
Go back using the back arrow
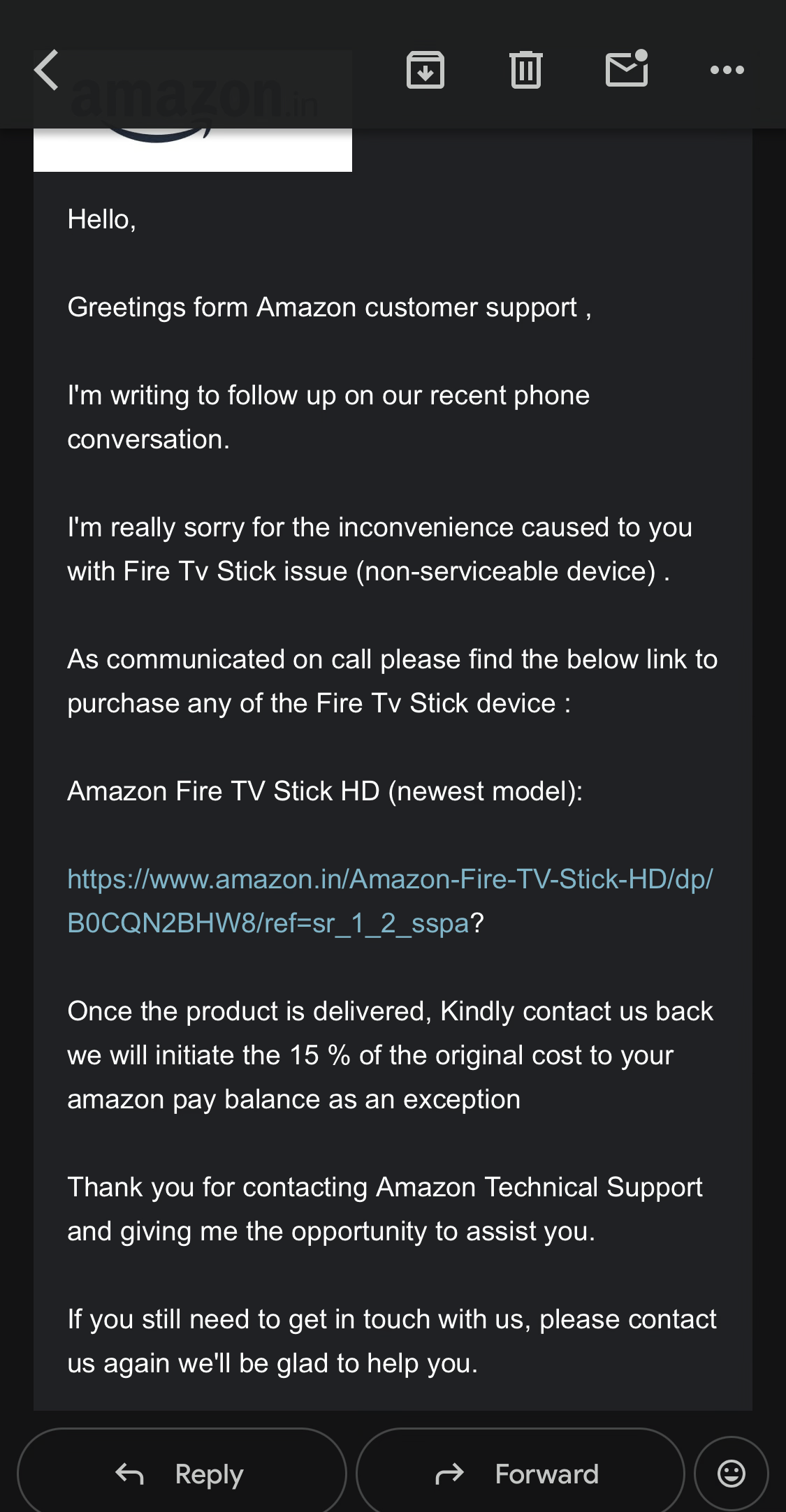(47, 71)
